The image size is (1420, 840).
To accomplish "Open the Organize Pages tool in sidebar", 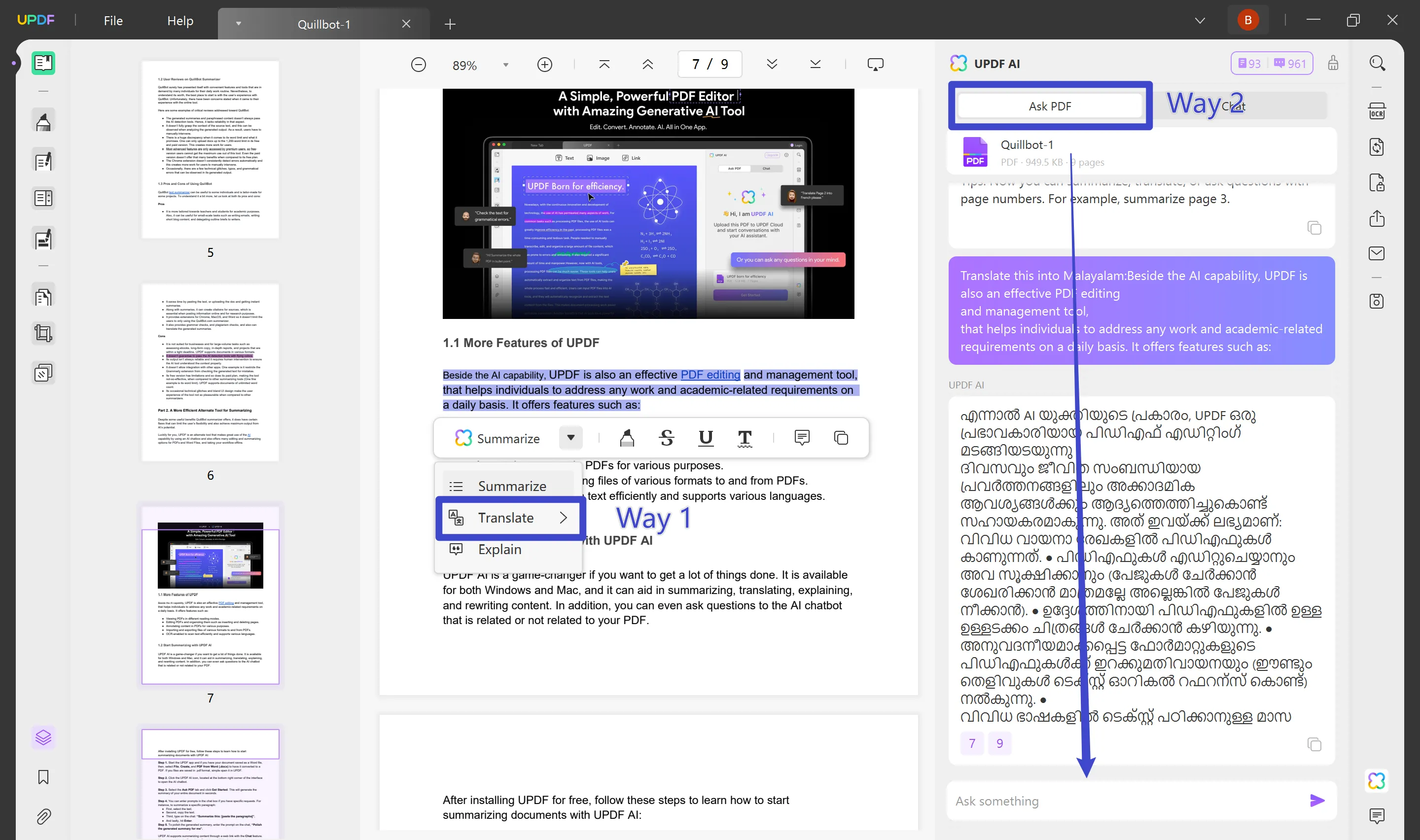I will (43, 199).
